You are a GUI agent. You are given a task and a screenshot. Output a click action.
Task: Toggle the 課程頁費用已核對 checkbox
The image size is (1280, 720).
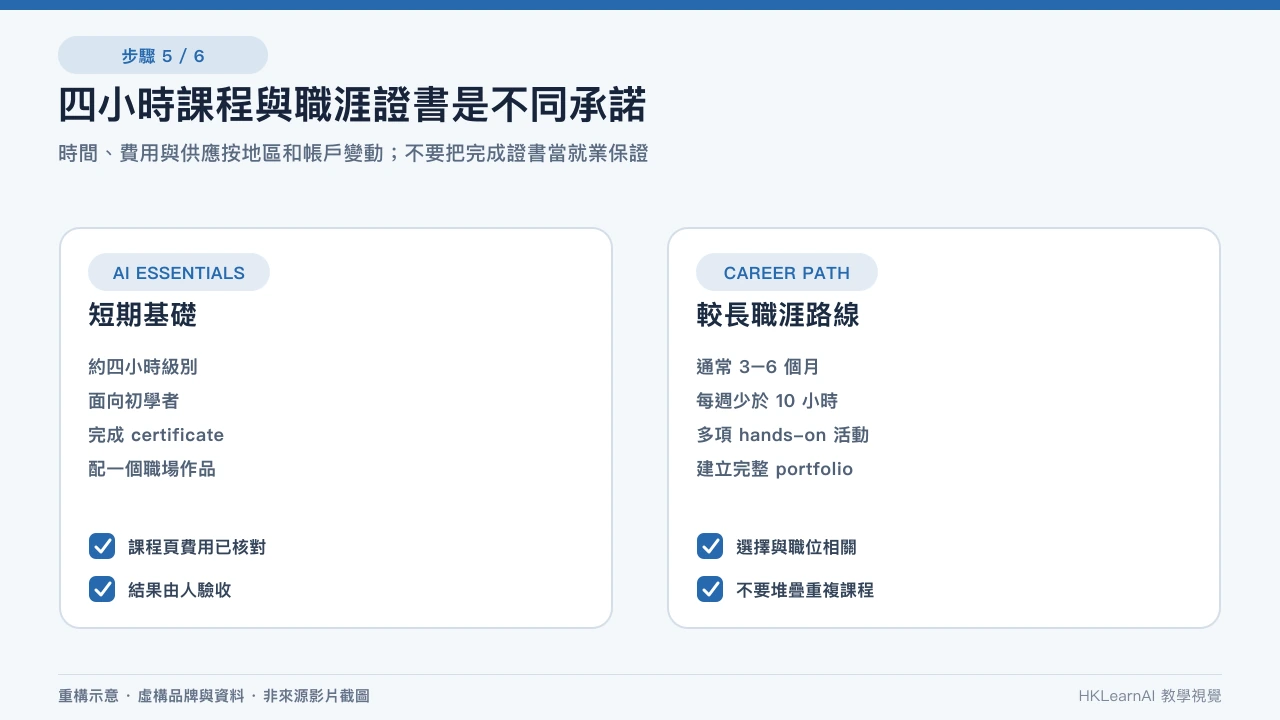click(x=102, y=546)
